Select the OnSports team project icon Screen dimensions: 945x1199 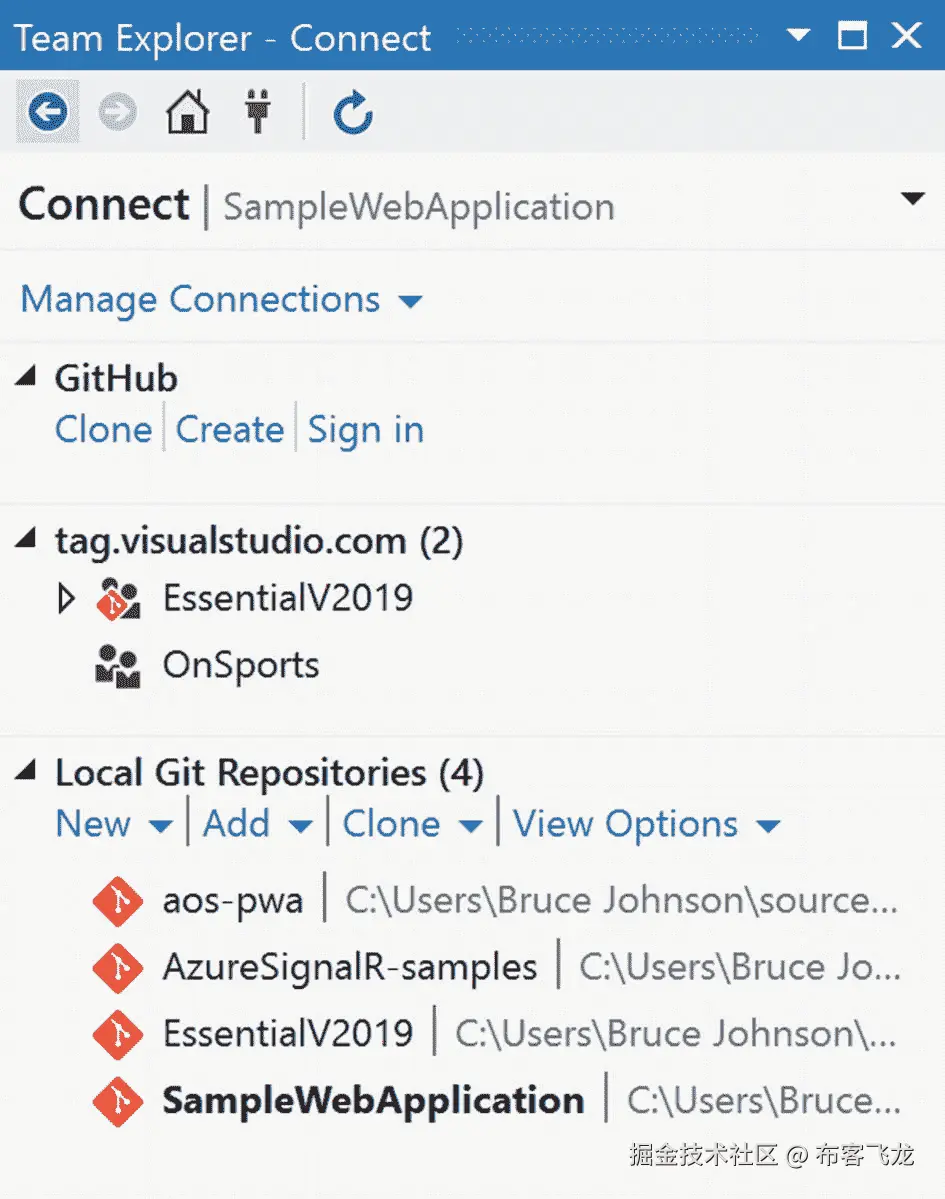coord(118,666)
